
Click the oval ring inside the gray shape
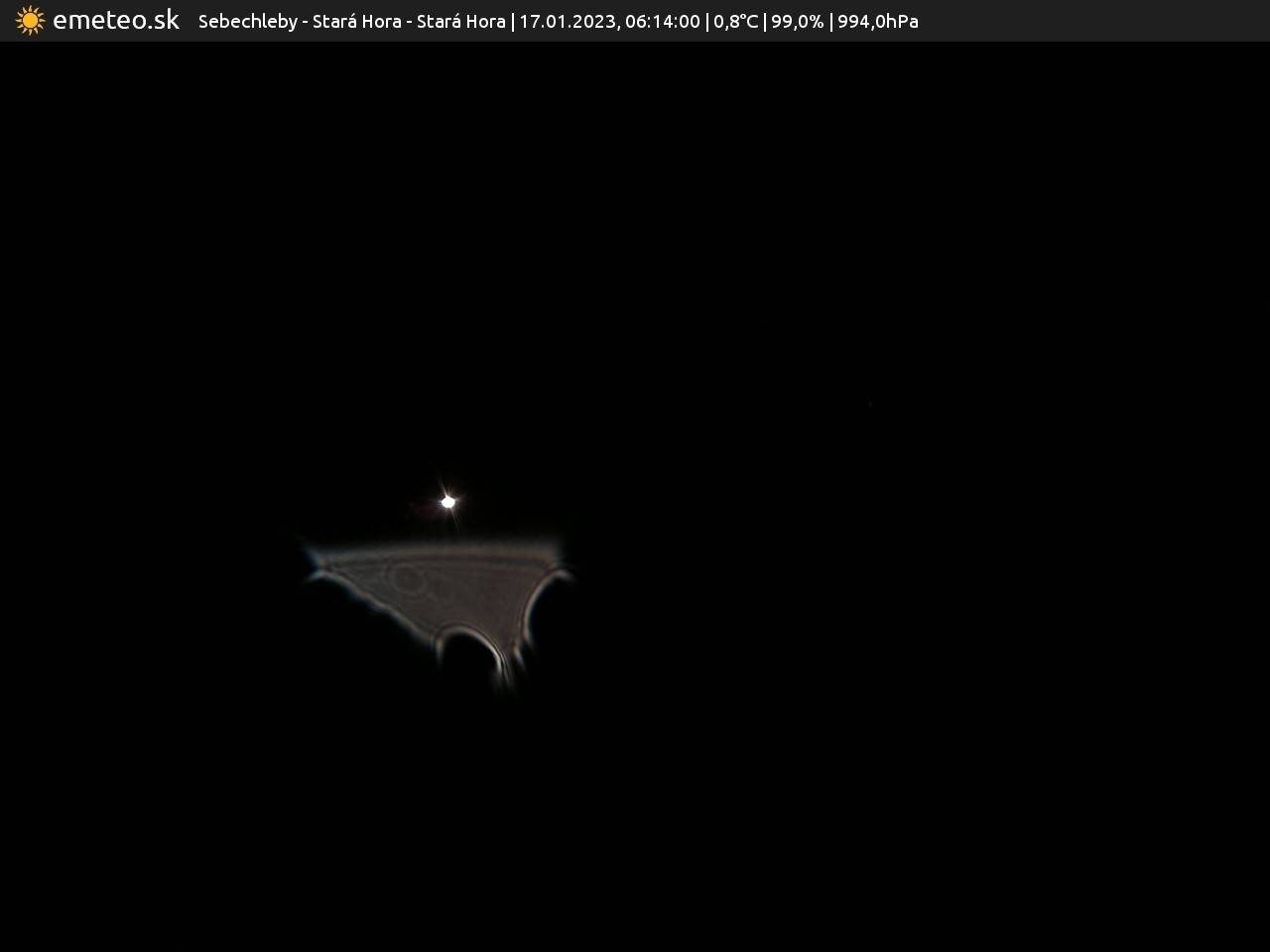tap(405, 577)
